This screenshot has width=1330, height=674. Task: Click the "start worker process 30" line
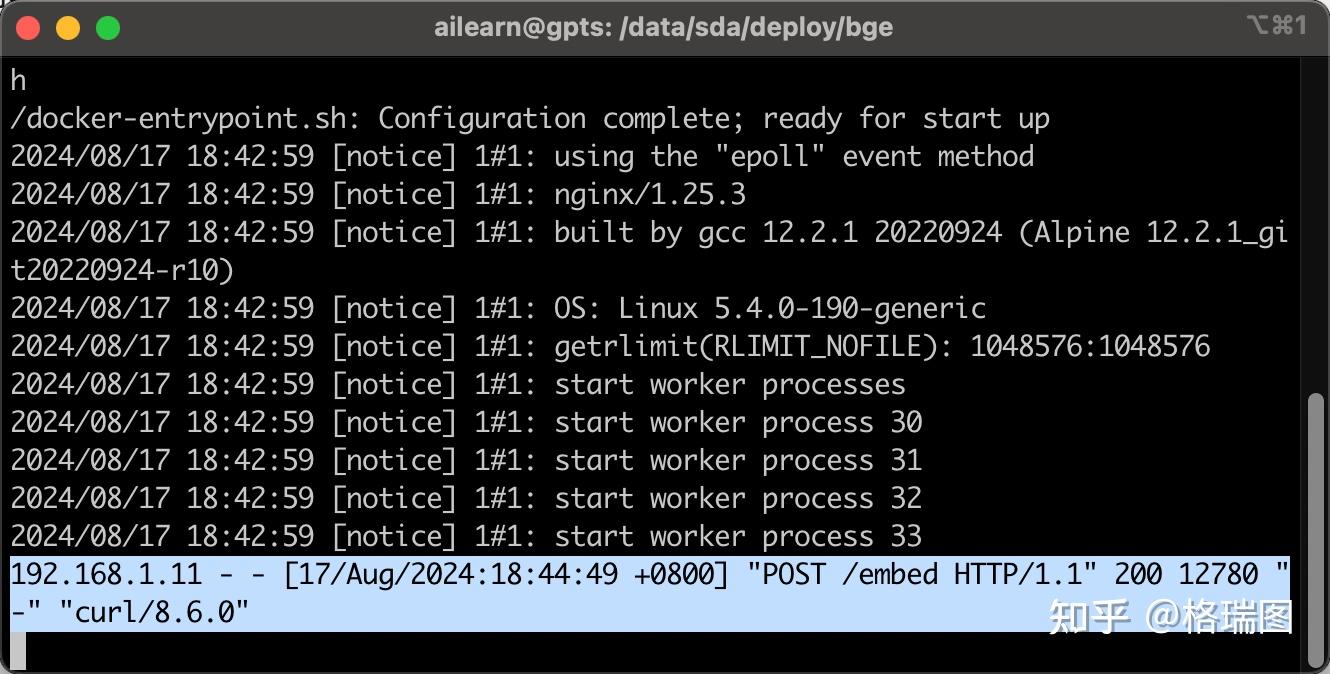click(x=738, y=422)
